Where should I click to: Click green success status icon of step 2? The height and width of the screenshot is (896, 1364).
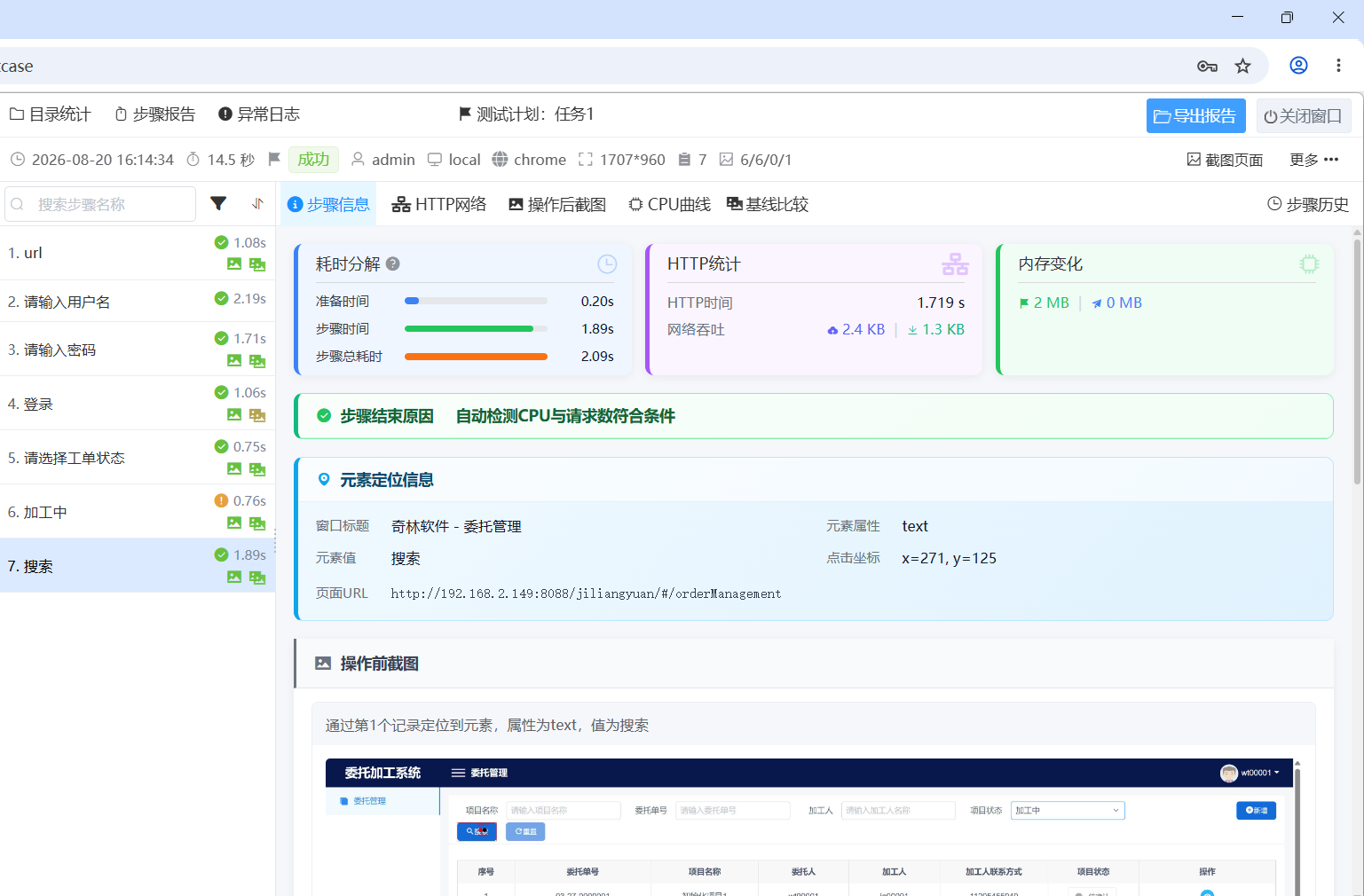[x=221, y=298]
